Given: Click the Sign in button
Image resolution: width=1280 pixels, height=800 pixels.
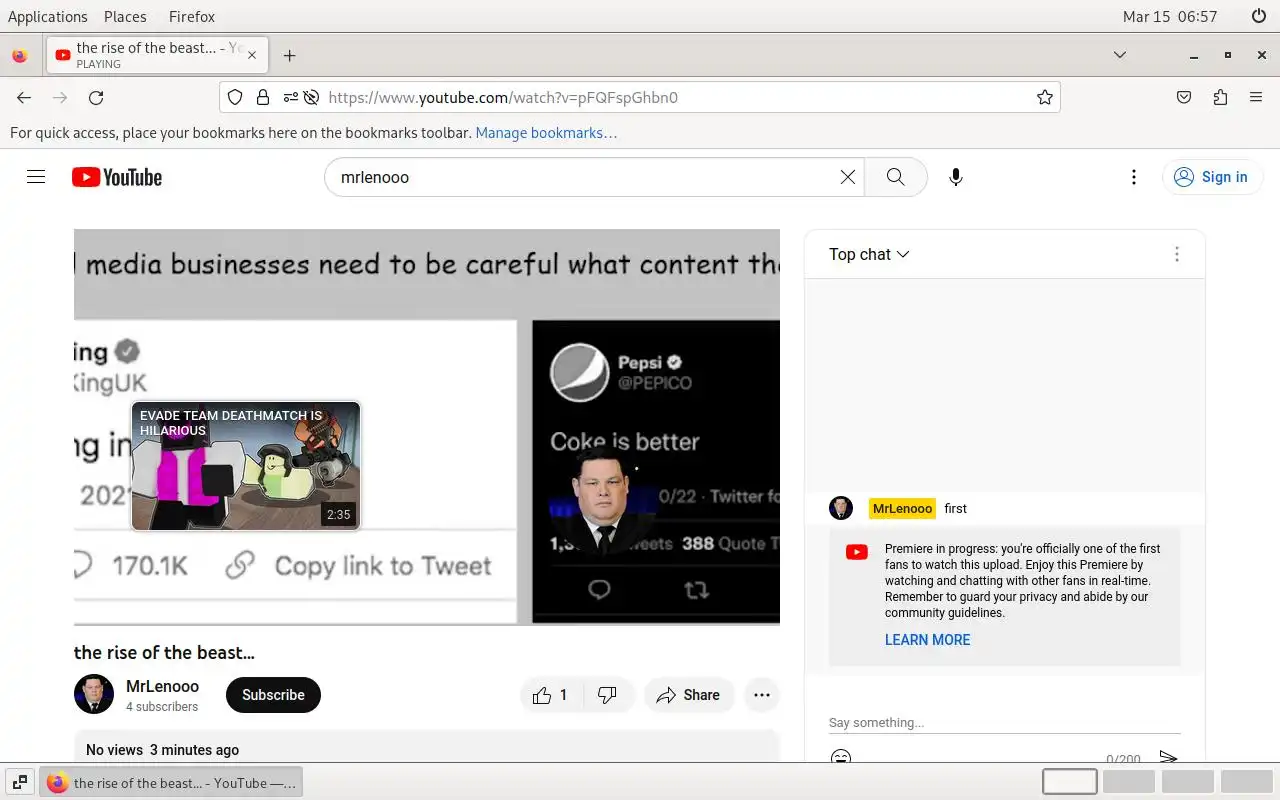Looking at the screenshot, I should [x=1212, y=177].
